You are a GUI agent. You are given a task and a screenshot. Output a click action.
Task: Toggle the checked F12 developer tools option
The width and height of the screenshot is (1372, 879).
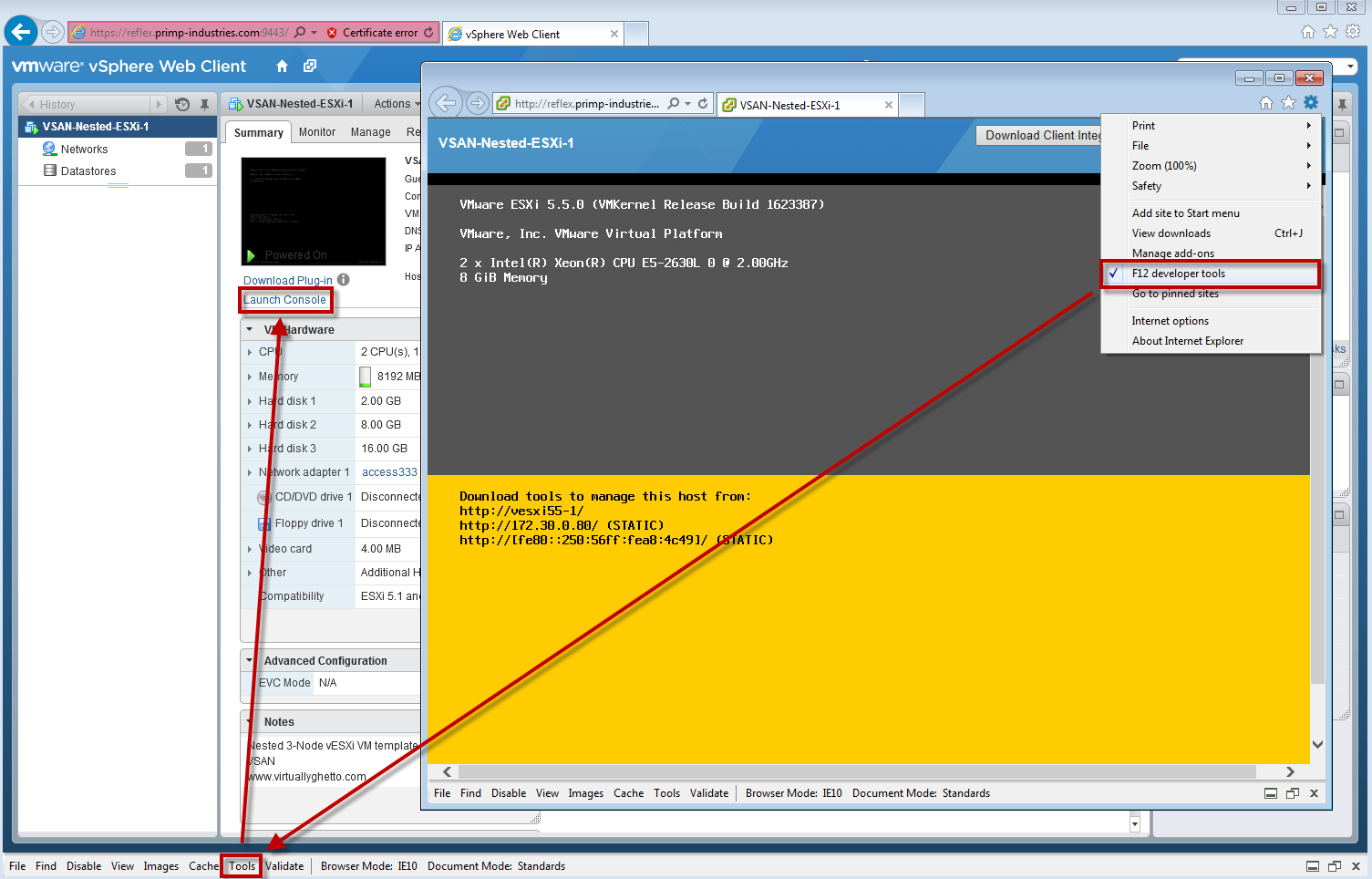(1178, 274)
